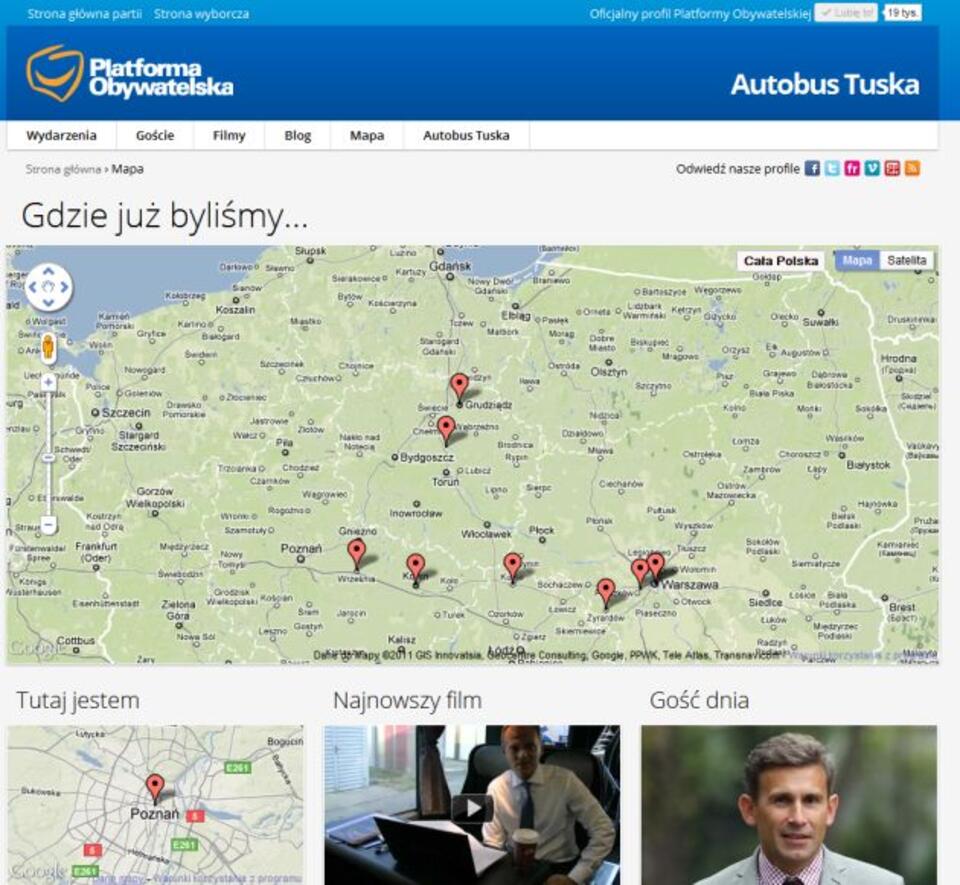Open the Vimeo profile icon

tap(872, 168)
